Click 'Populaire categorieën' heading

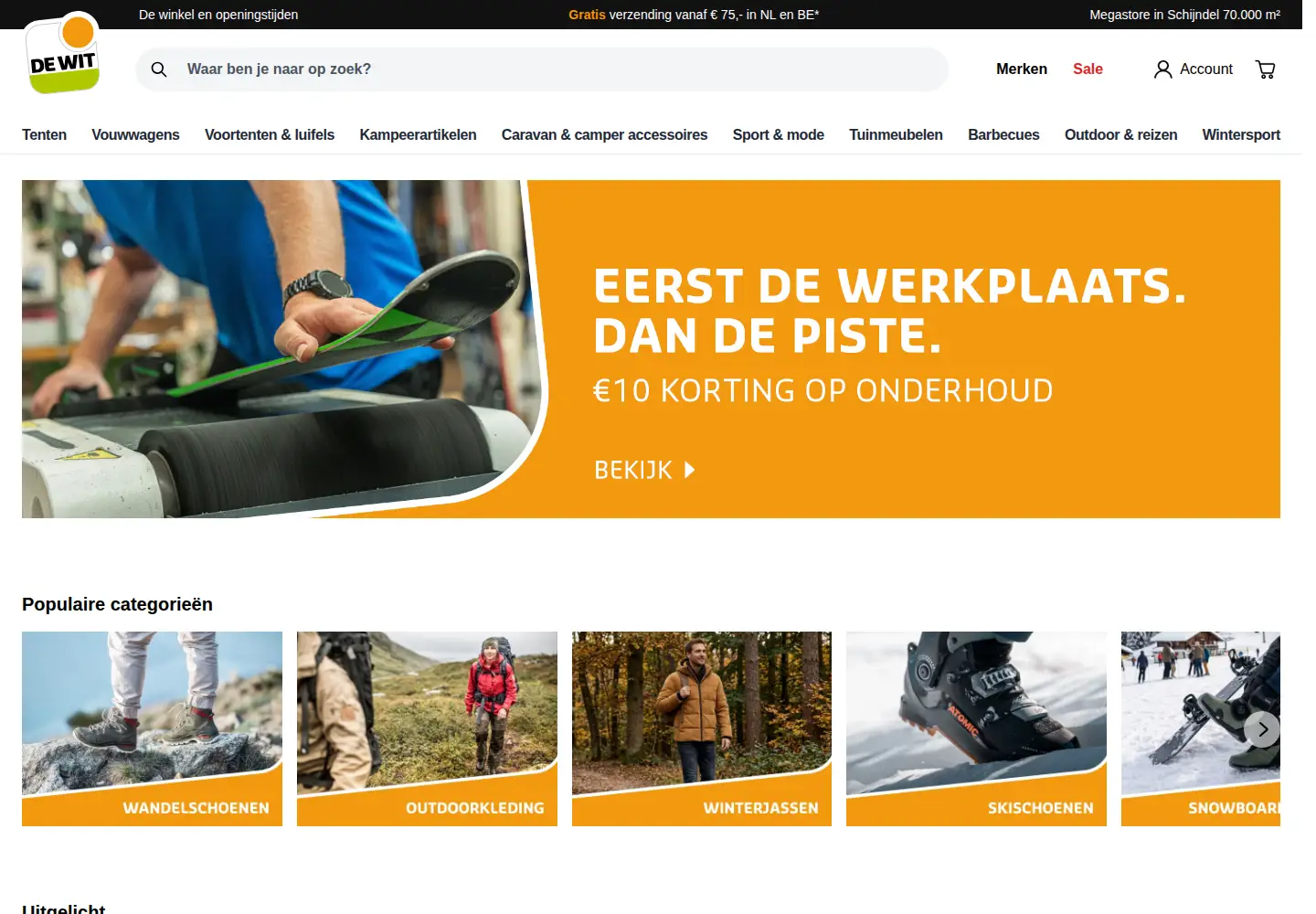[117, 604]
